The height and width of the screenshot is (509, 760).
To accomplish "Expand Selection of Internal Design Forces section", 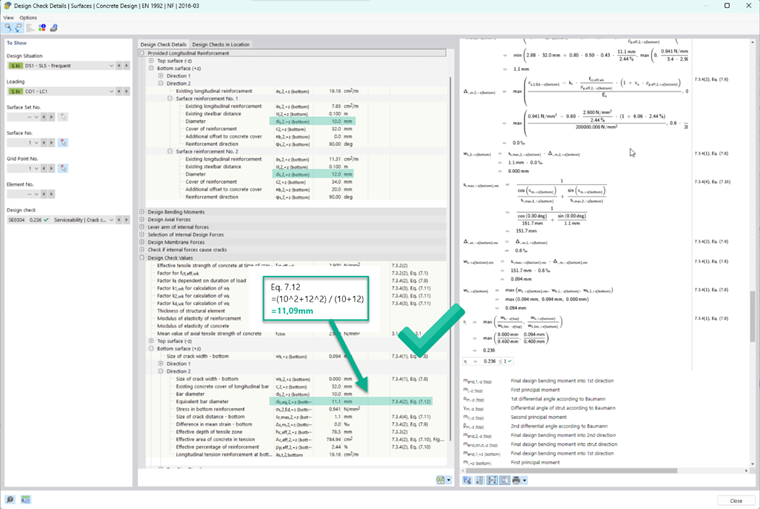I will (142, 234).
